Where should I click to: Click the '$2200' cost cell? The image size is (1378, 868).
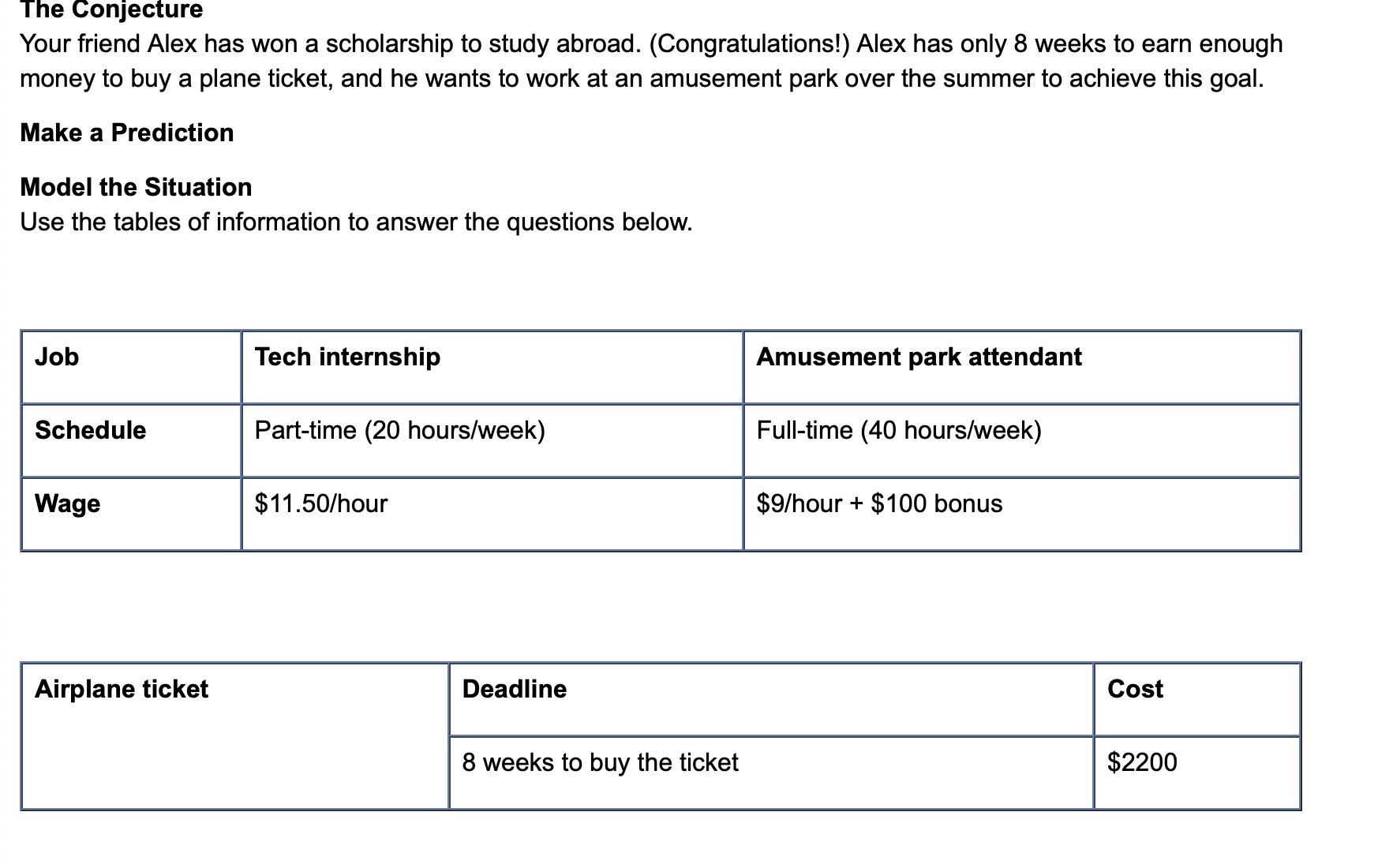click(x=1197, y=773)
